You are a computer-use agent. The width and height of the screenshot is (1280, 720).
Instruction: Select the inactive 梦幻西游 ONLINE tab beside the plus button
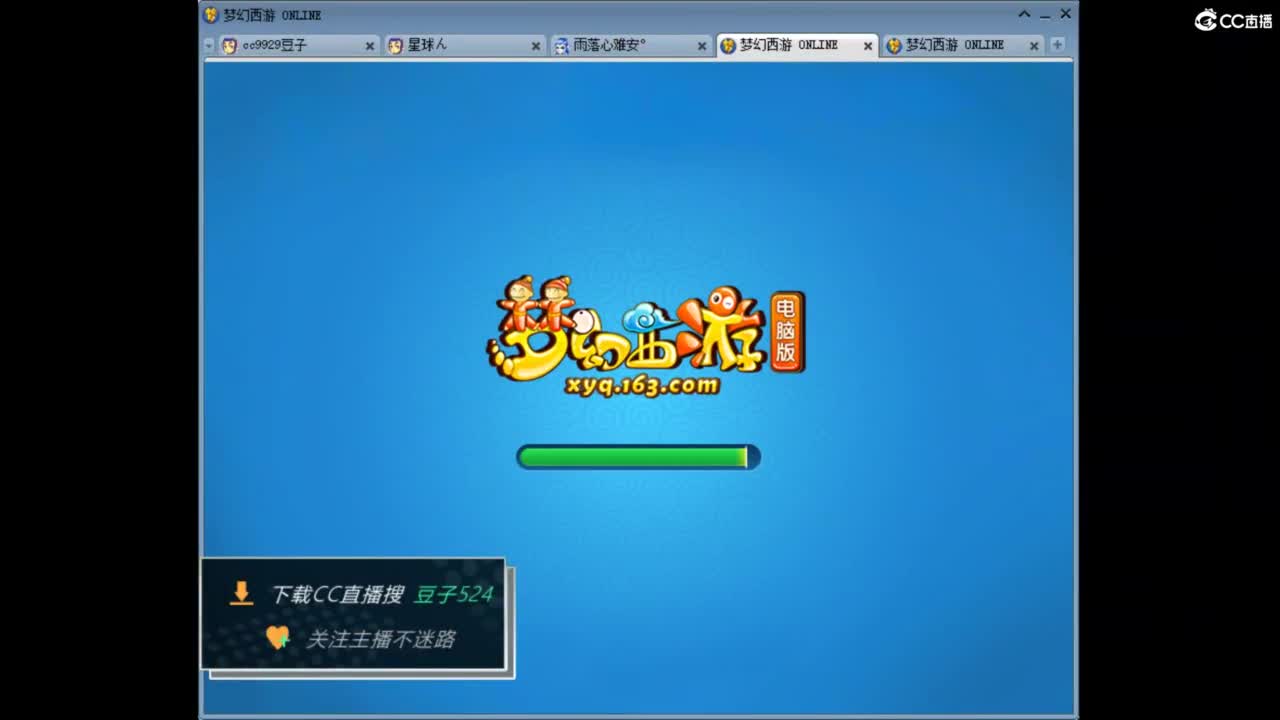pyautogui.click(x=962, y=46)
